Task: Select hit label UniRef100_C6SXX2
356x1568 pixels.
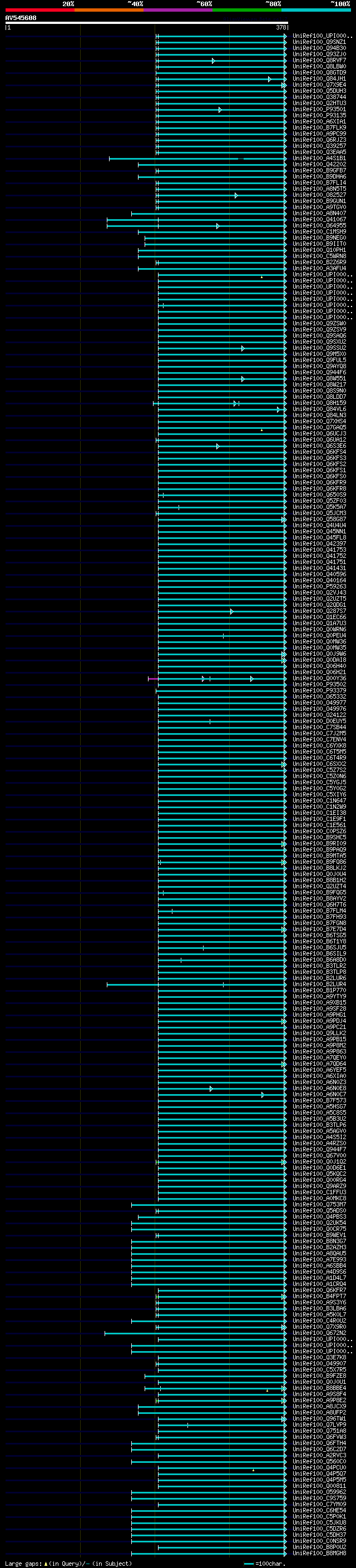Action: click(319, 764)
